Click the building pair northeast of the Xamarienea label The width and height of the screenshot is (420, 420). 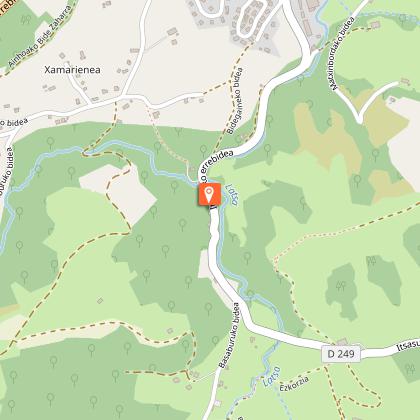pos(173,36)
